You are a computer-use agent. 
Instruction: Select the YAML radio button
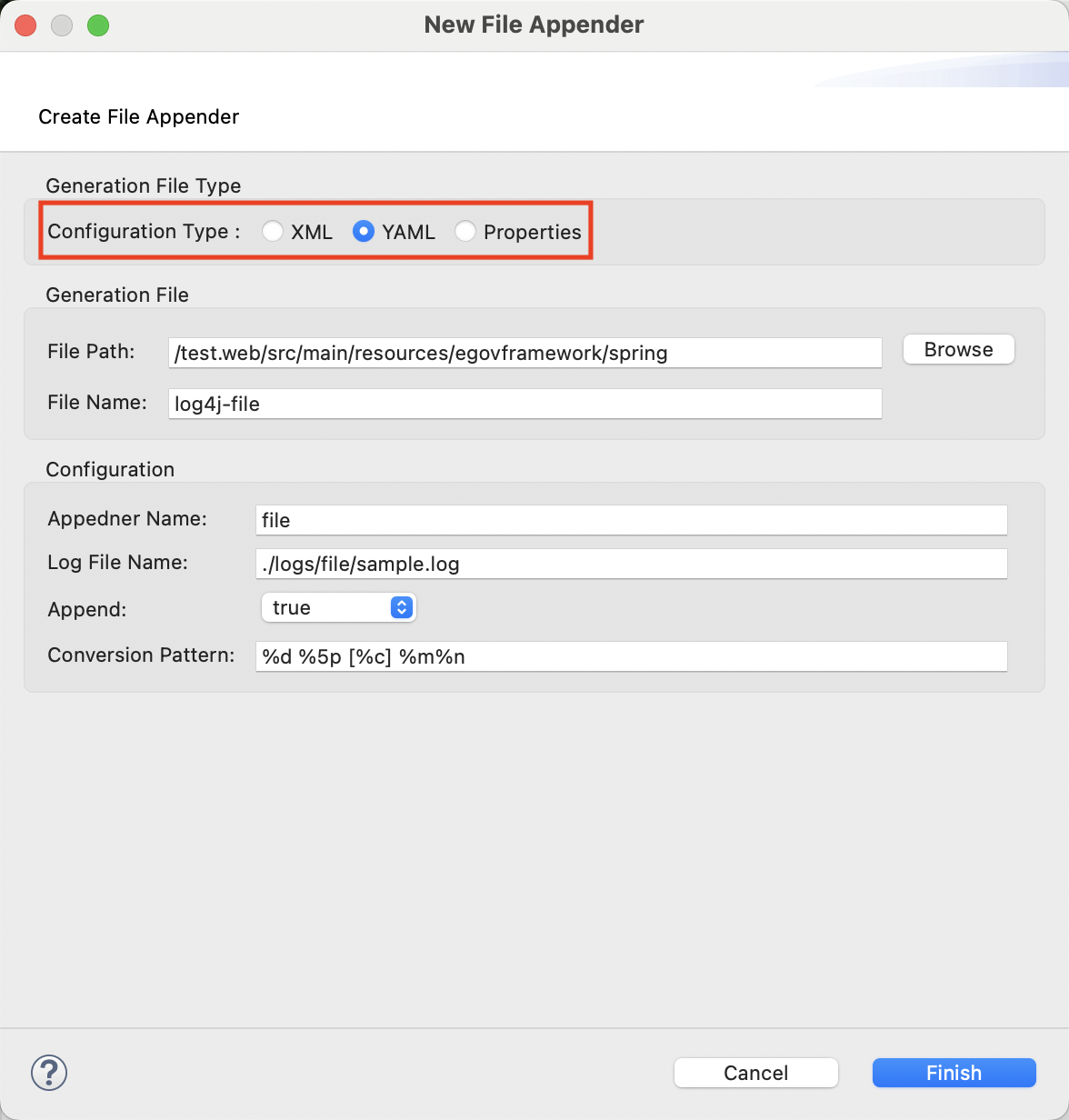(x=364, y=232)
